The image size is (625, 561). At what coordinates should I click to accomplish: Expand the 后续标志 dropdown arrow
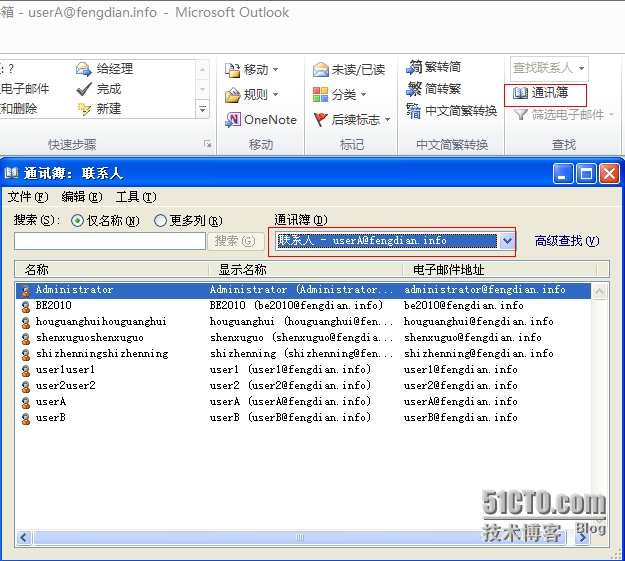(387, 120)
